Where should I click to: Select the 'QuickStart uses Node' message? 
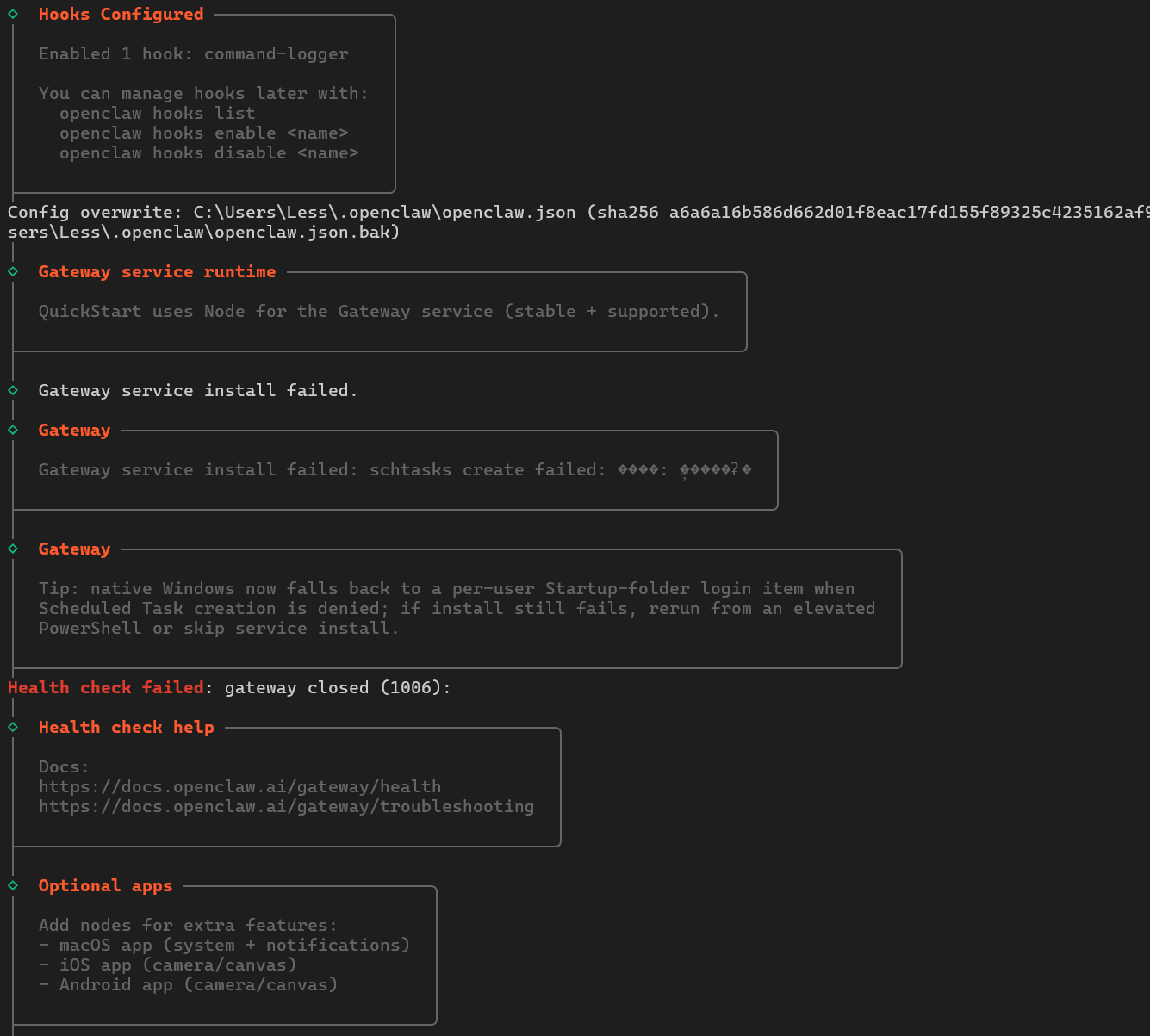[x=379, y=311]
